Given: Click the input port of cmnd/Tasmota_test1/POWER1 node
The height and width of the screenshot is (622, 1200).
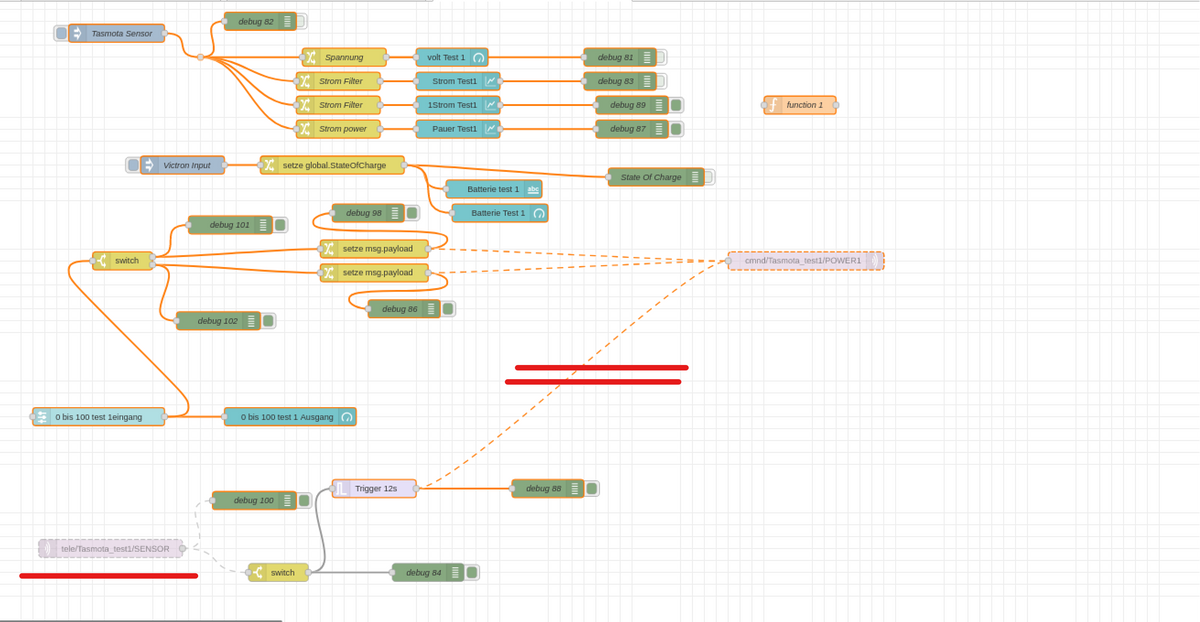Looking at the screenshot, I should point(727,261).
